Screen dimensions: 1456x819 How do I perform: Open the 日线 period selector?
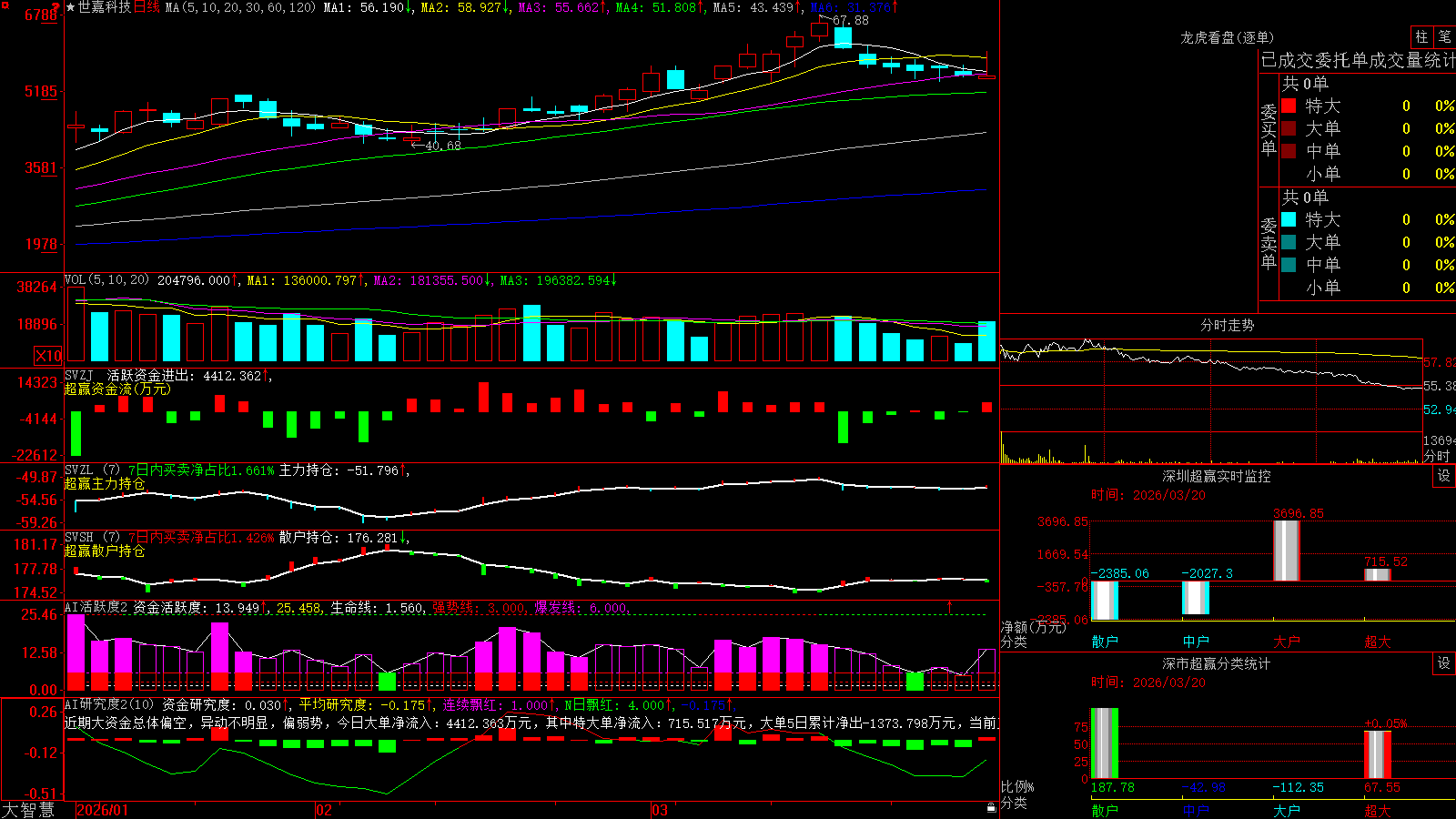point(147,7)
